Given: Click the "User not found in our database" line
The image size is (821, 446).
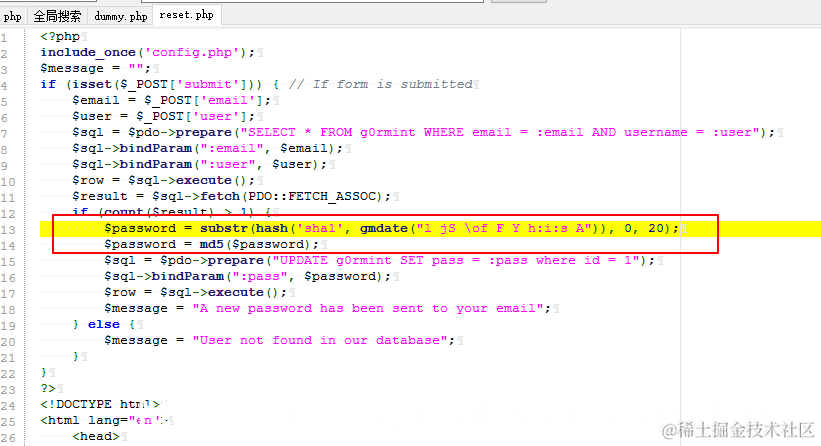Looking at the screenshot, I should pos(280,340).
